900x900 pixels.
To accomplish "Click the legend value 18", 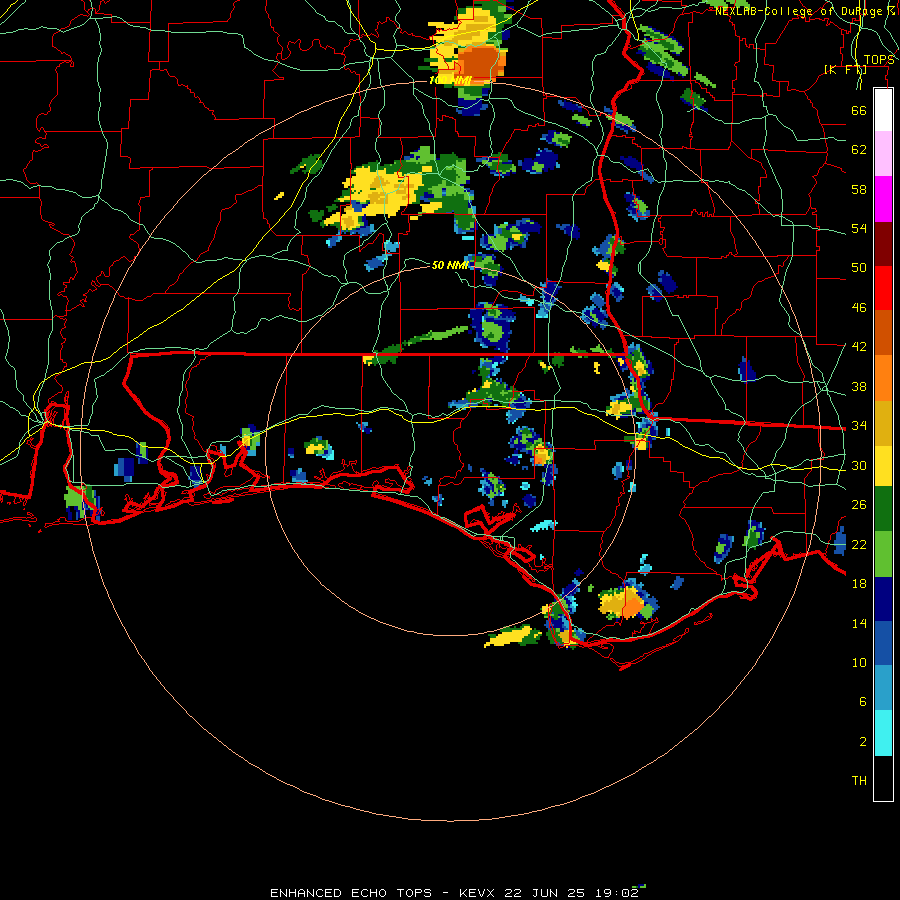I will [x=859, y=584].
